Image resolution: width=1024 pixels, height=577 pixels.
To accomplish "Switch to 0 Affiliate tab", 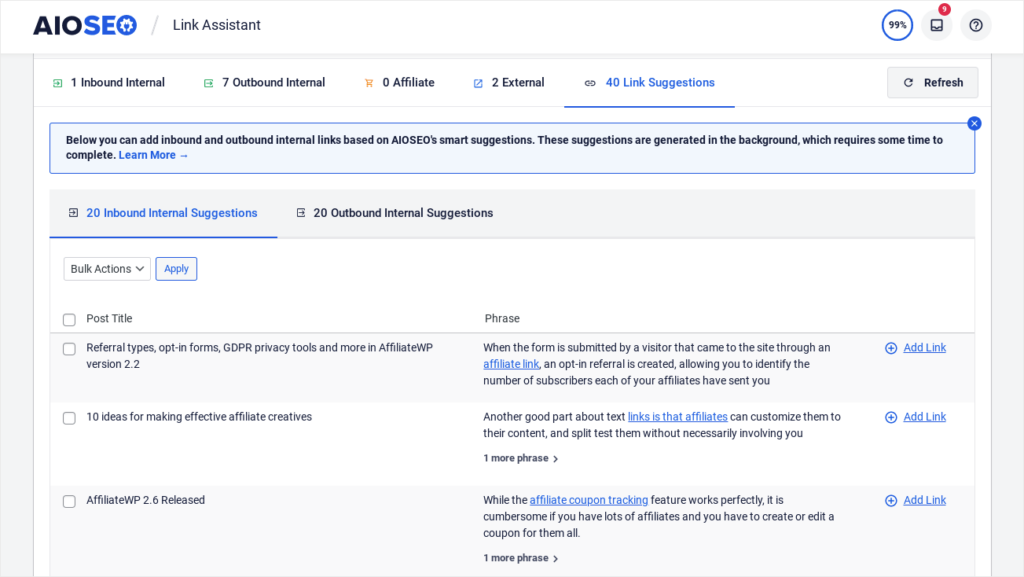I will [399, 83].
